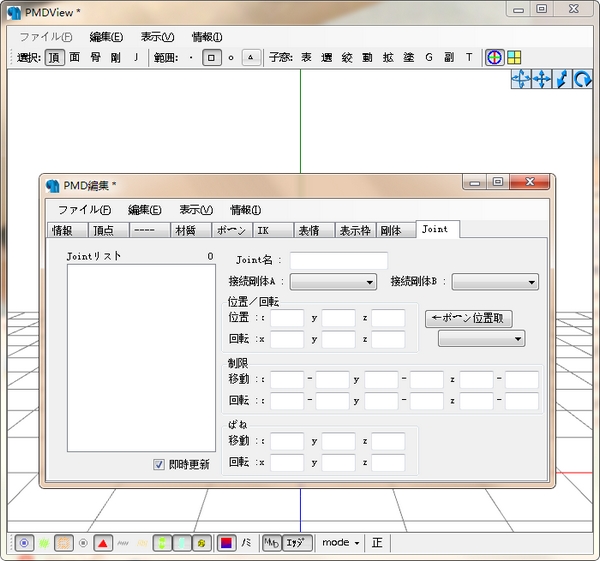Click the circular crosshair icon in top toolbar
Screen dimensions: 600x561
(494, 58)
